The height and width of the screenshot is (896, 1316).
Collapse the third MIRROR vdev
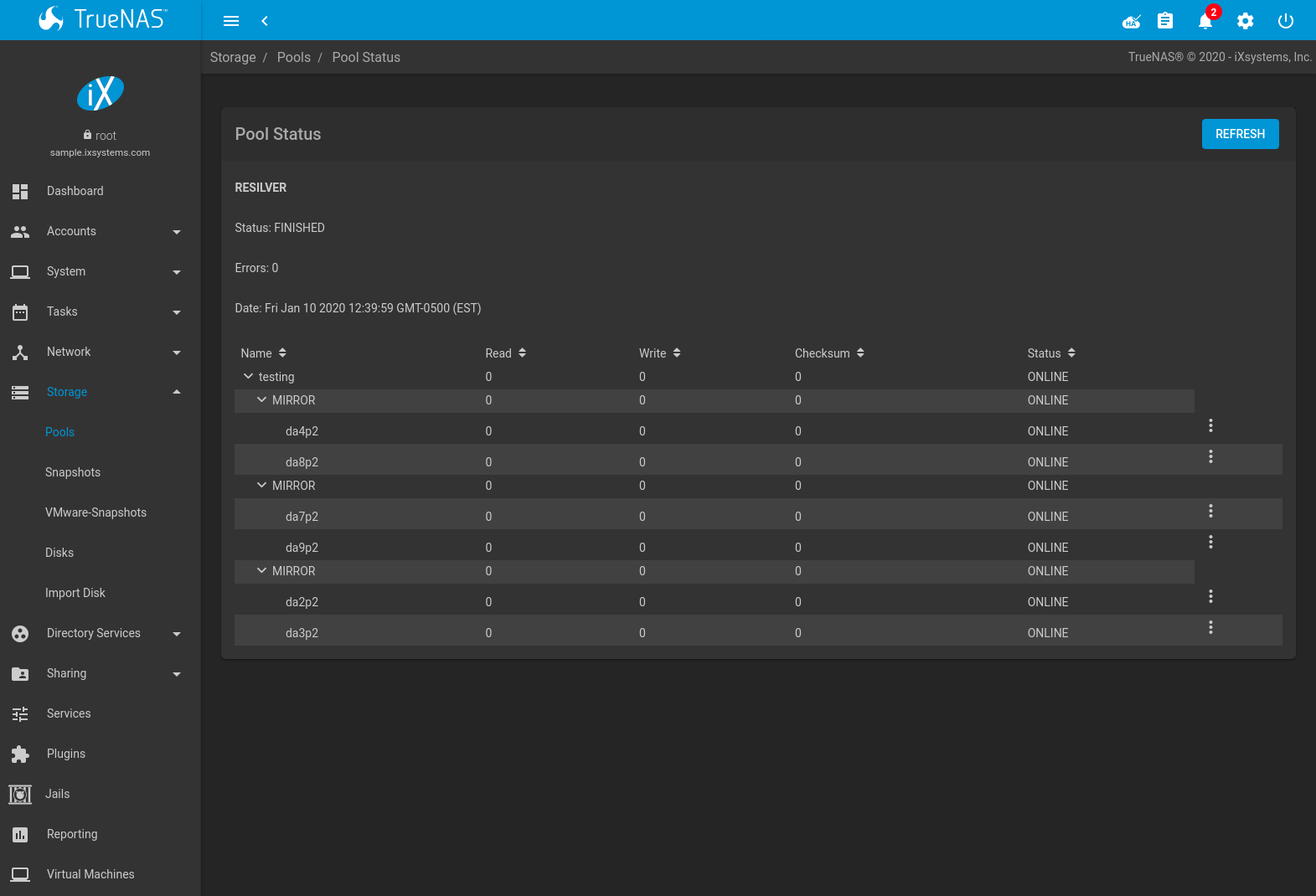262,571
